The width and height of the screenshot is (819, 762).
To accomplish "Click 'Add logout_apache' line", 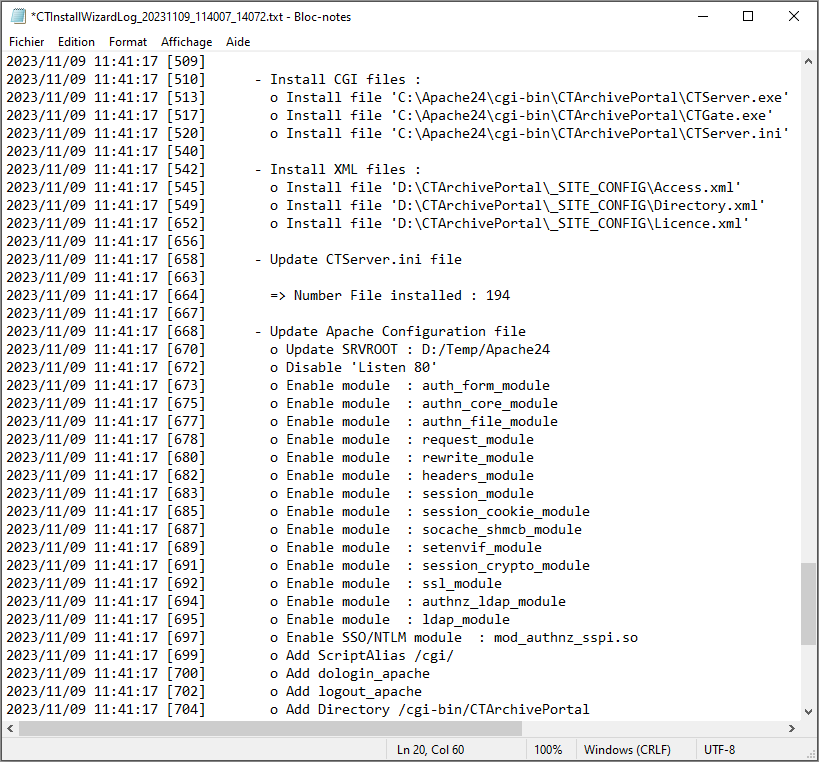I will (346, 692).
